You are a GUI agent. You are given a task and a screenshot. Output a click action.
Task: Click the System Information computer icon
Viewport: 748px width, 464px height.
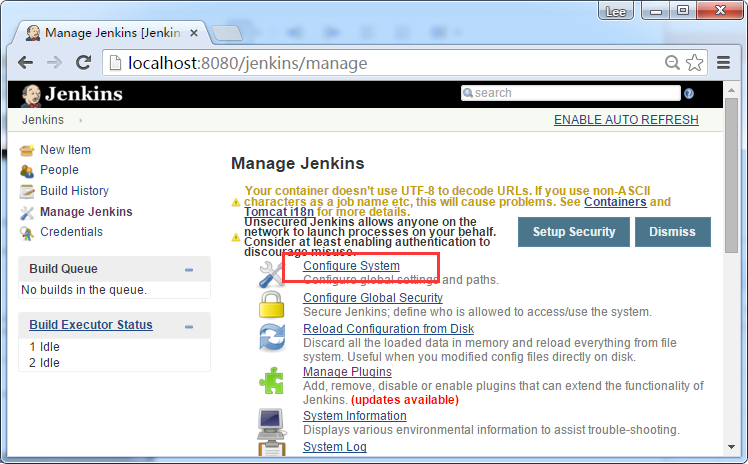tap(272, 422)
